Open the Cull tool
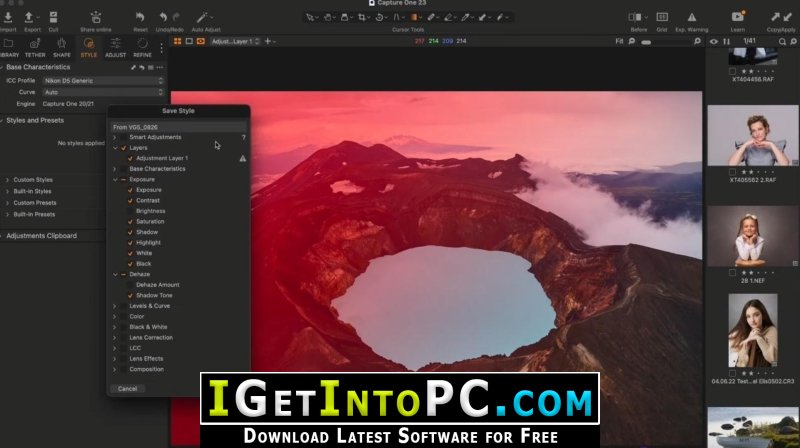 pos(53,17)
